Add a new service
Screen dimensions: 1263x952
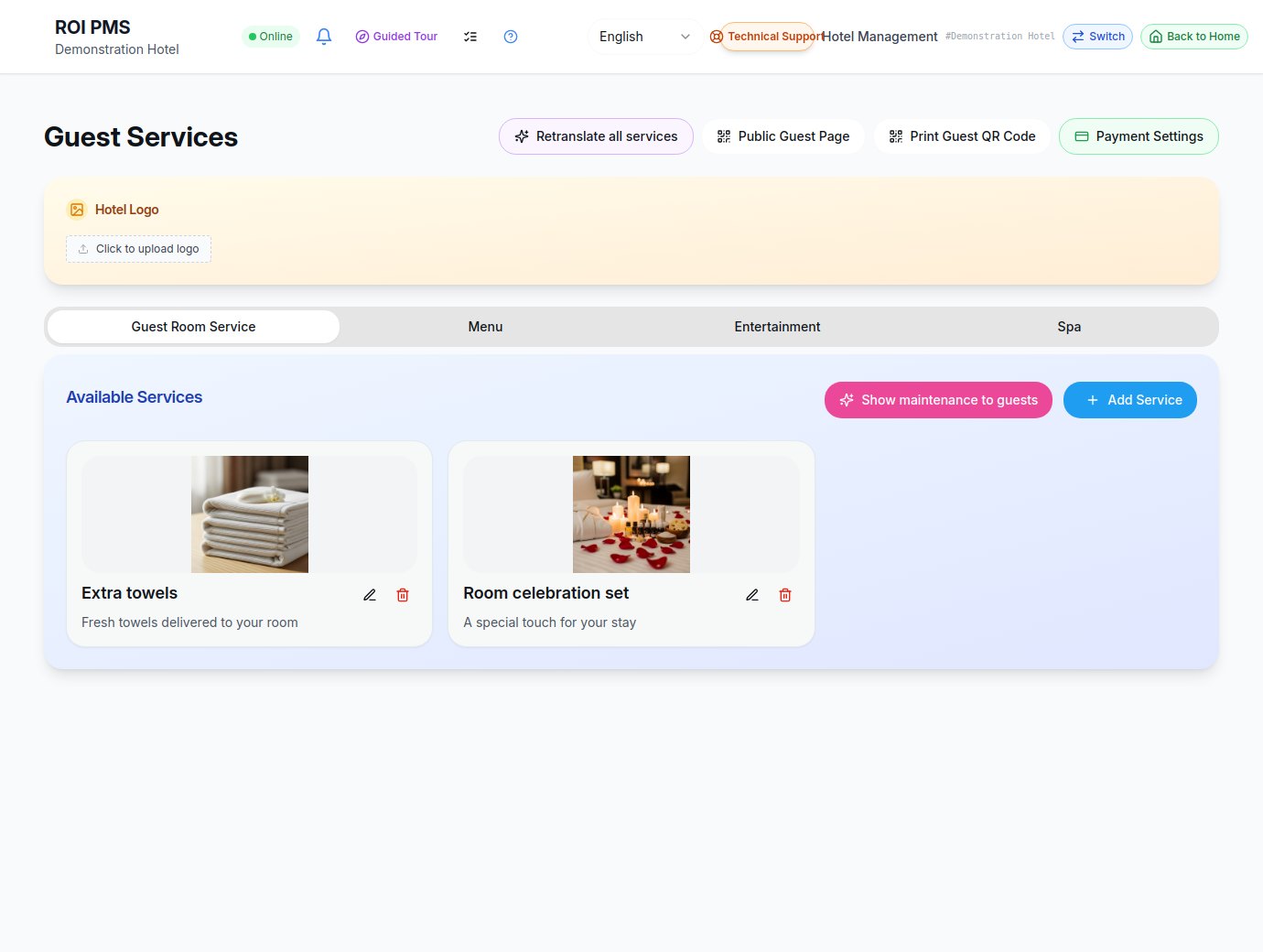[1130, 400]
